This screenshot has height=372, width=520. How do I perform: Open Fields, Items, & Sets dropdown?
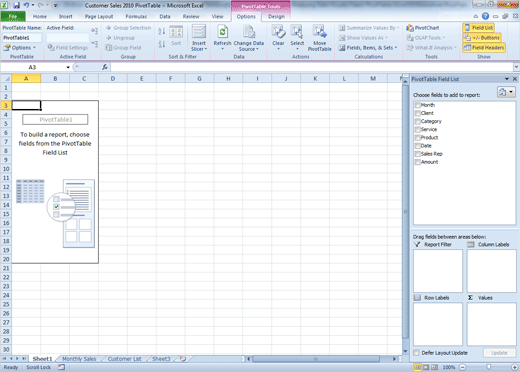tap(368, 48)
